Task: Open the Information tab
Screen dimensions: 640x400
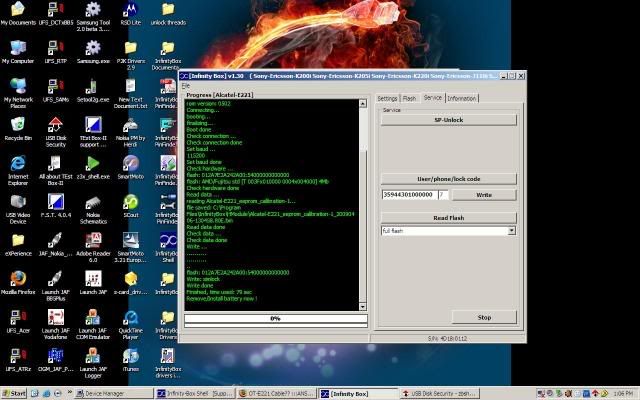Action: click(461, 98)
